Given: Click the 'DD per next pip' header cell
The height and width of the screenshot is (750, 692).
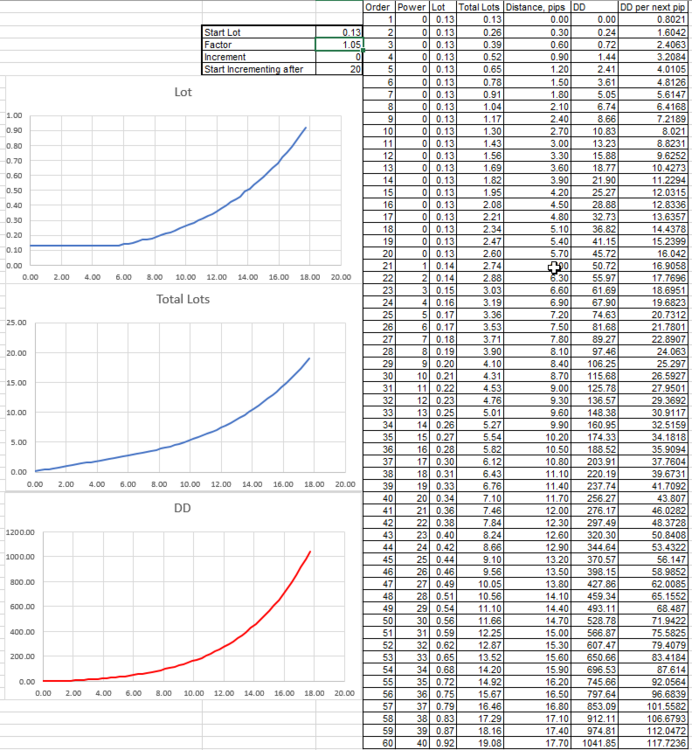Looking at the screenshot, I should coord(653,7).
